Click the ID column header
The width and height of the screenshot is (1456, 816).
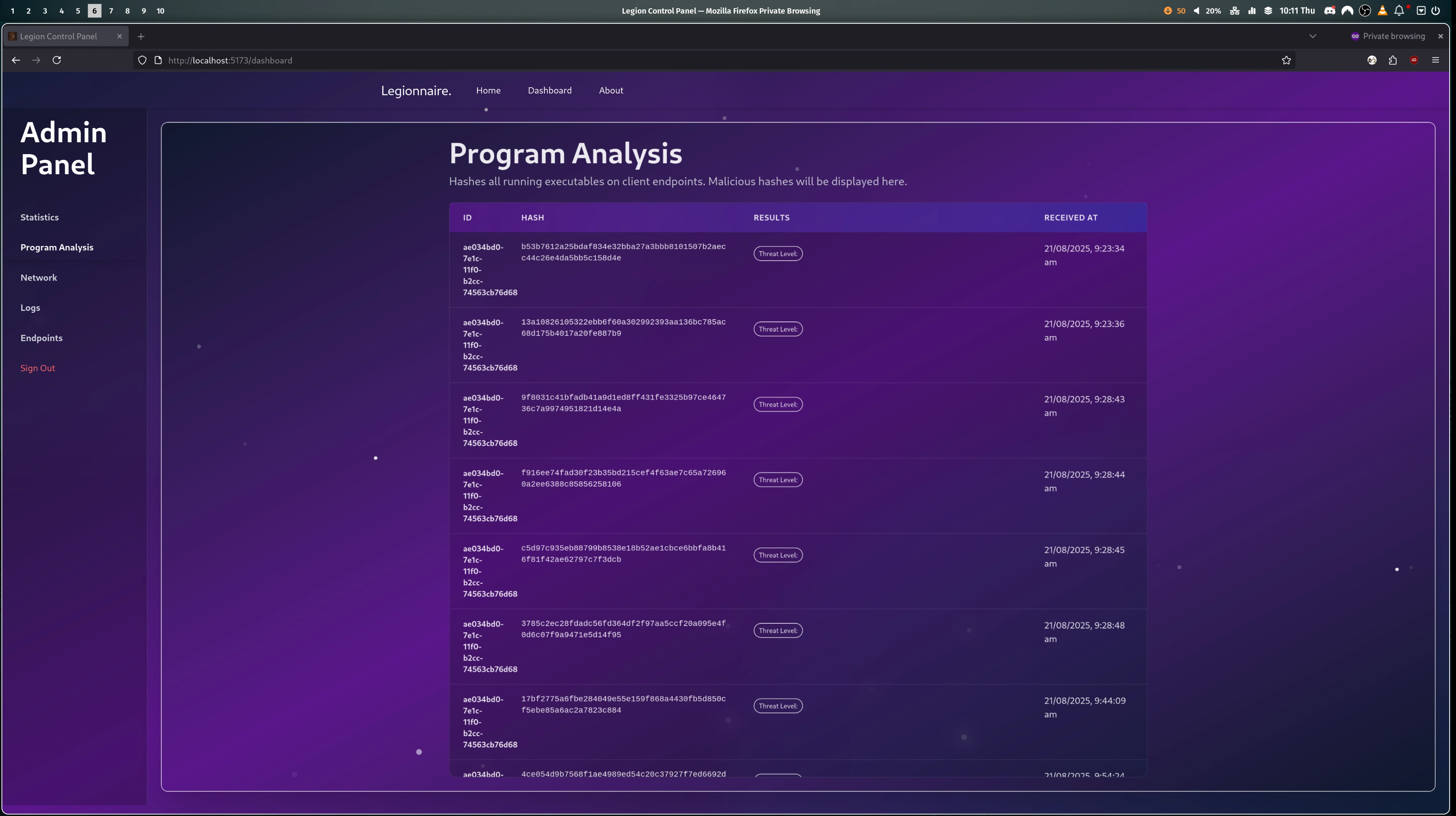468,218
